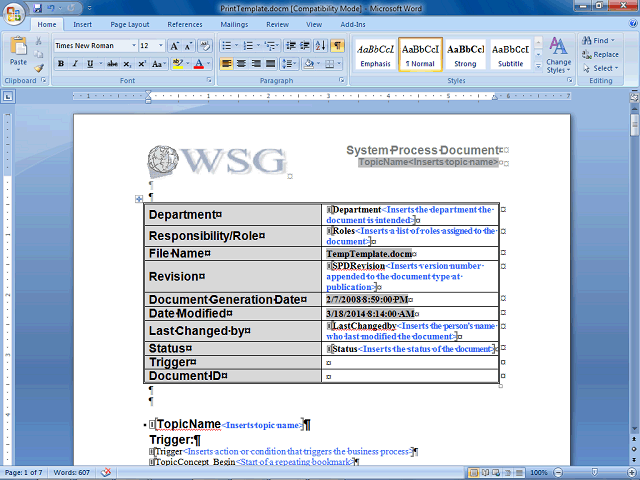
Task: Expand the Styles gallery More button
Action: (x=538, y=66)
